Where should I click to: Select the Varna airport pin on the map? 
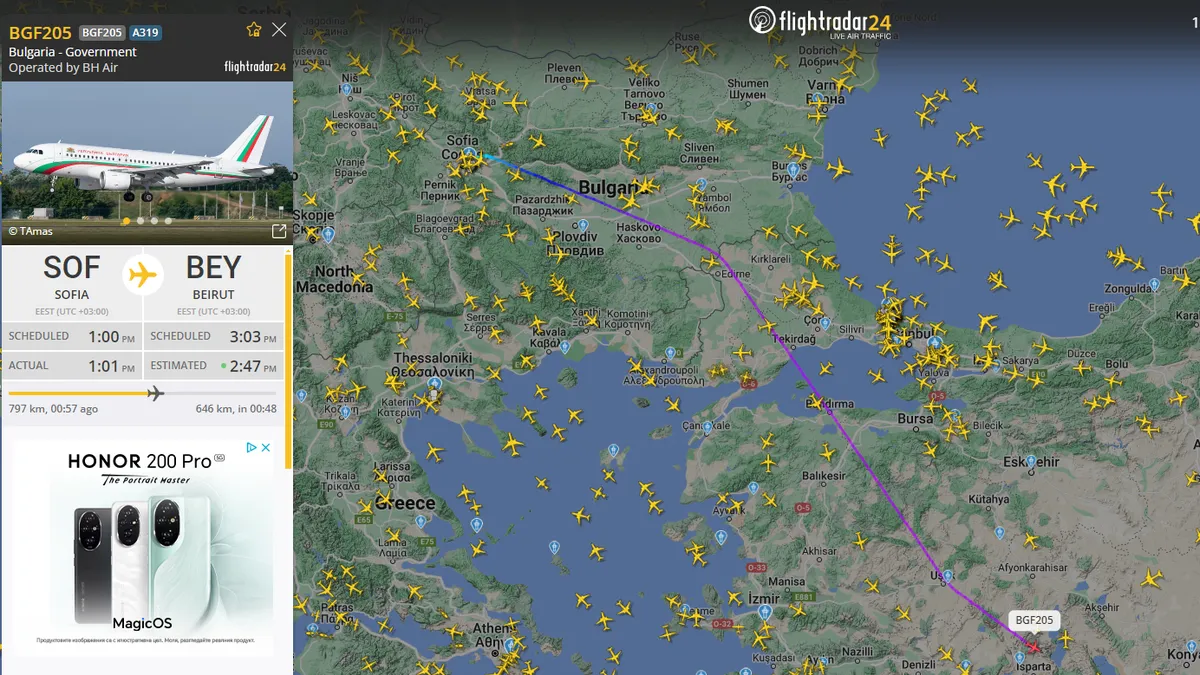click(820, 100)
